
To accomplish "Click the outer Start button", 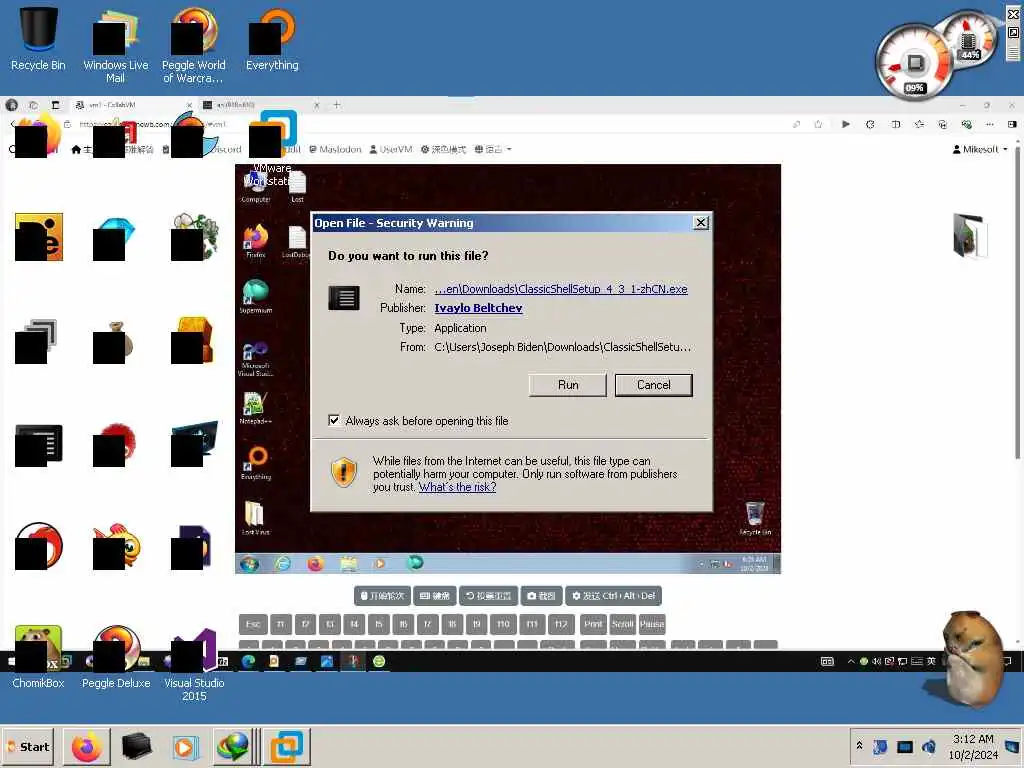I will tap(29, 746).
